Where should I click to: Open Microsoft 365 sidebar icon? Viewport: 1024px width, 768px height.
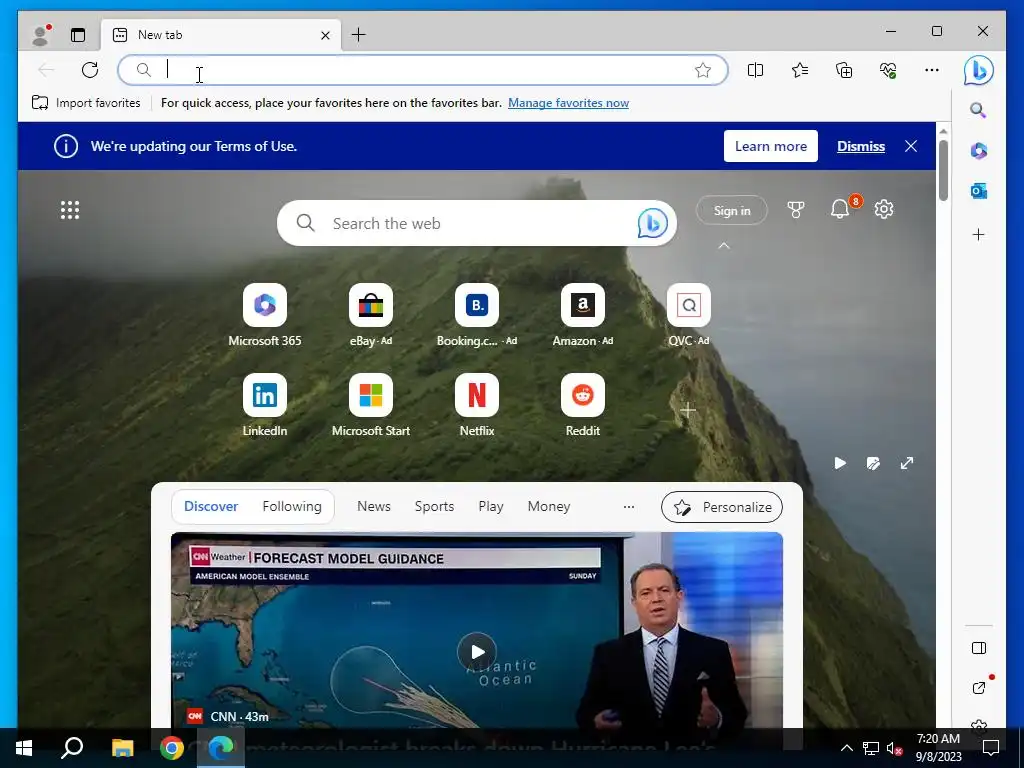978,151
